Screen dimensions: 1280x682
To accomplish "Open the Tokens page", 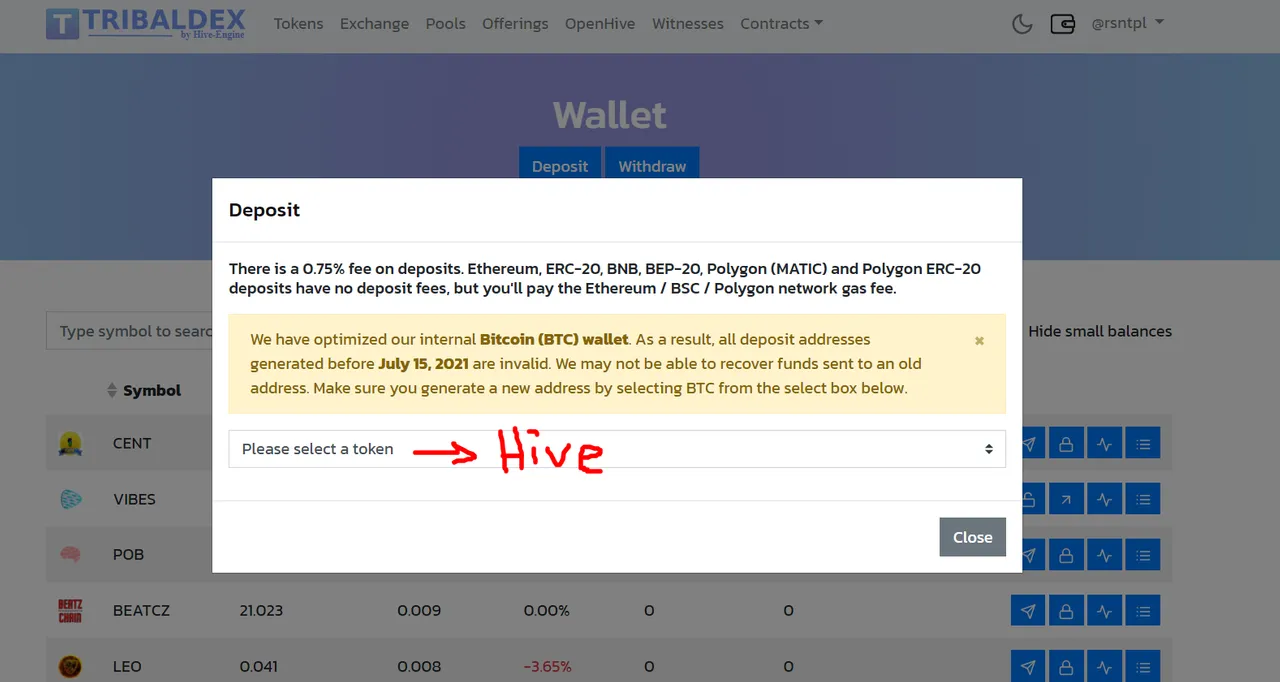I will pyautogui.click(x=299, y=23).
